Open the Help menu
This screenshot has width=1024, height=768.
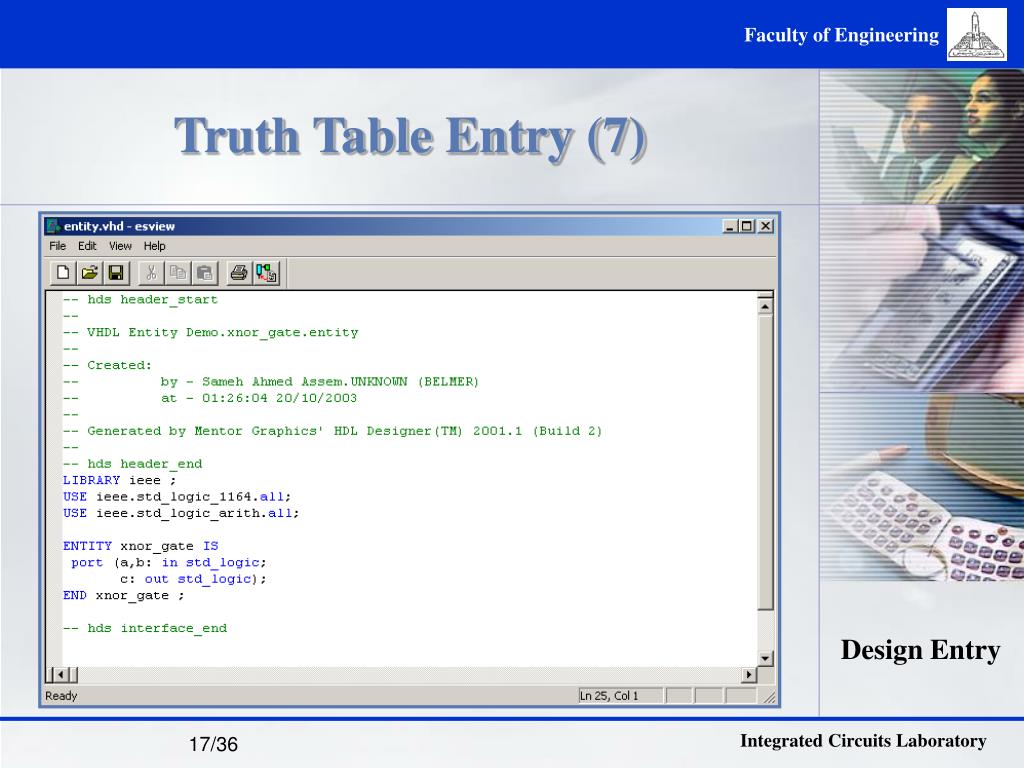pos(155,246)
